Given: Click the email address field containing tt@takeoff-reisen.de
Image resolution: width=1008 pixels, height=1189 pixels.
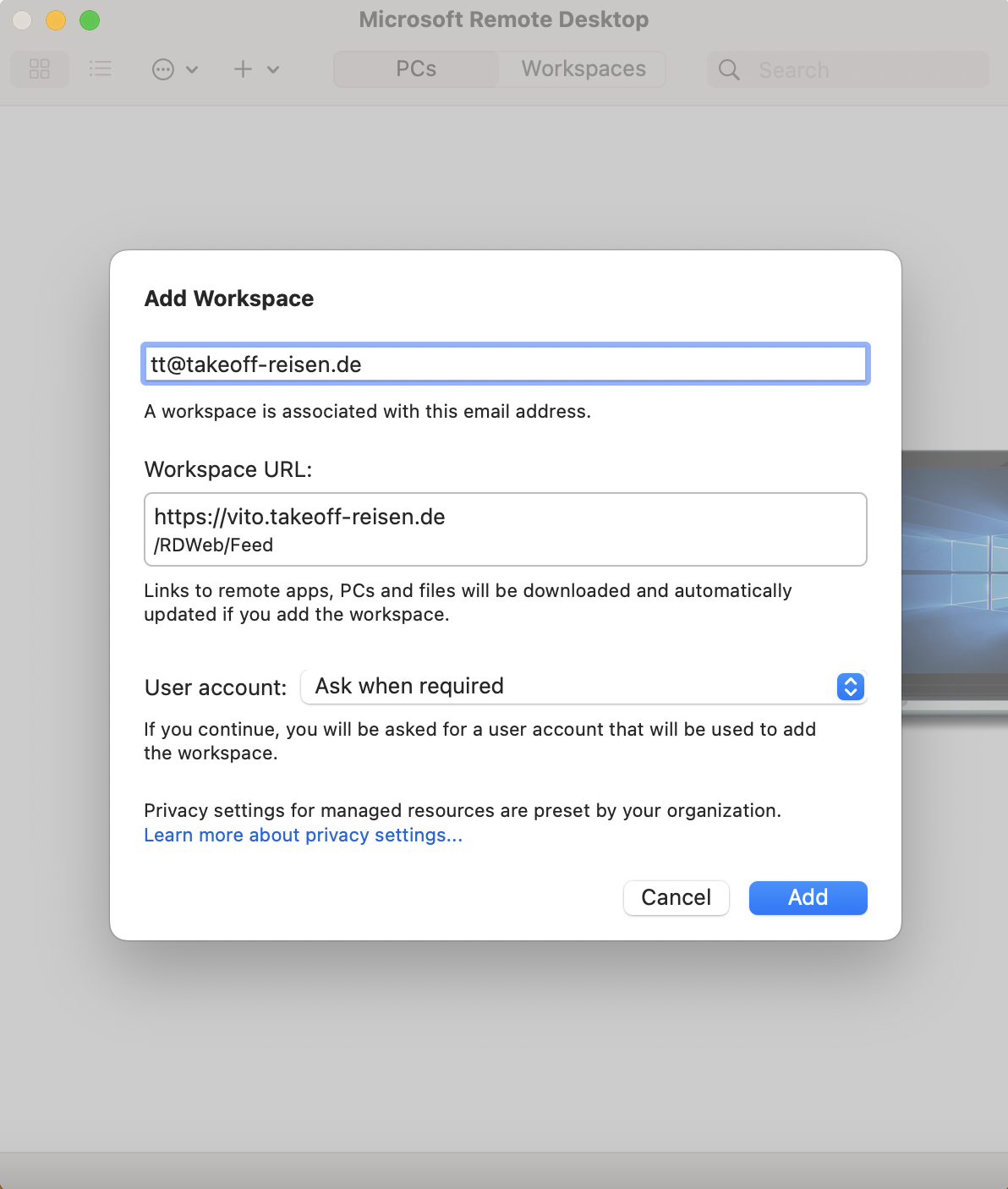Looking at the screenshot, I should coord(505,364).
